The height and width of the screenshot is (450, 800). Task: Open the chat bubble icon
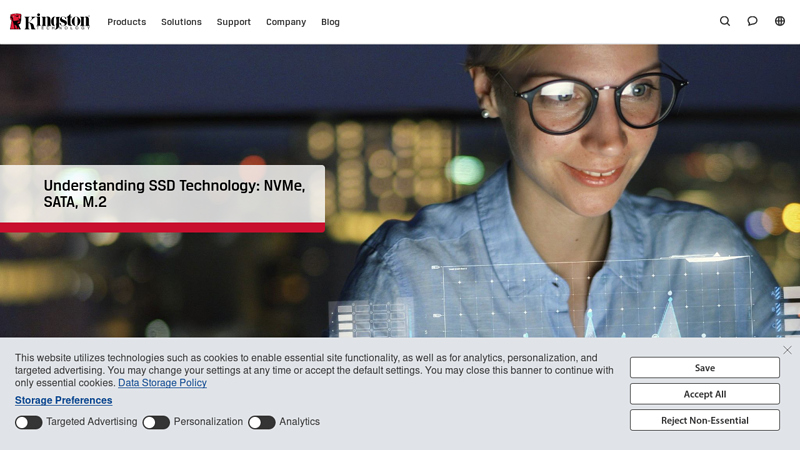point(752,21)
